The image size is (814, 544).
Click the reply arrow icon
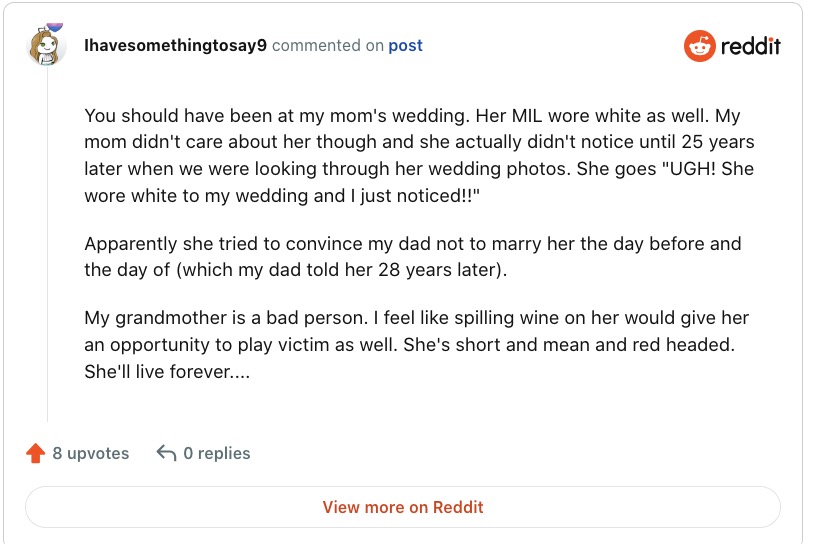(x=167, y=454)
